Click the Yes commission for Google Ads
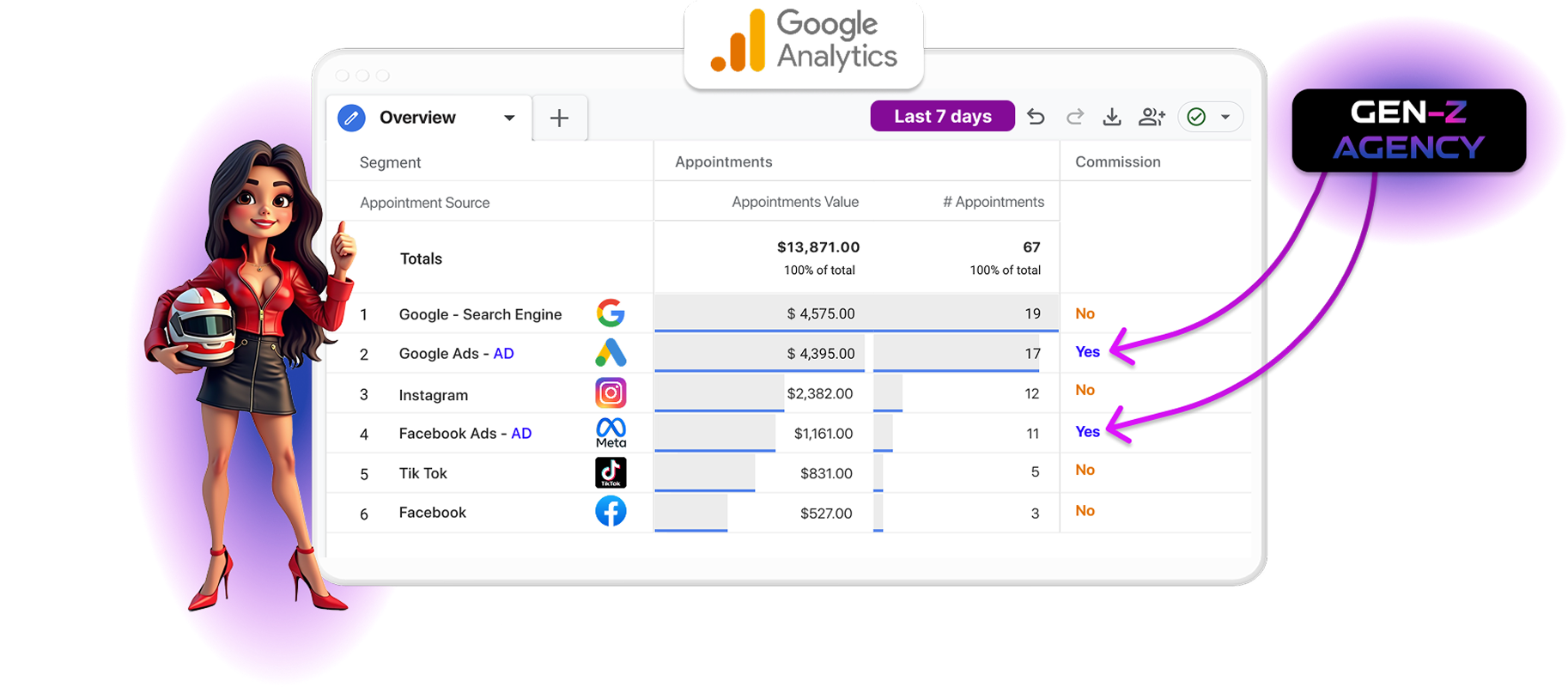1568x687 pixels. pyautogui.click(x=1087, y=352)
